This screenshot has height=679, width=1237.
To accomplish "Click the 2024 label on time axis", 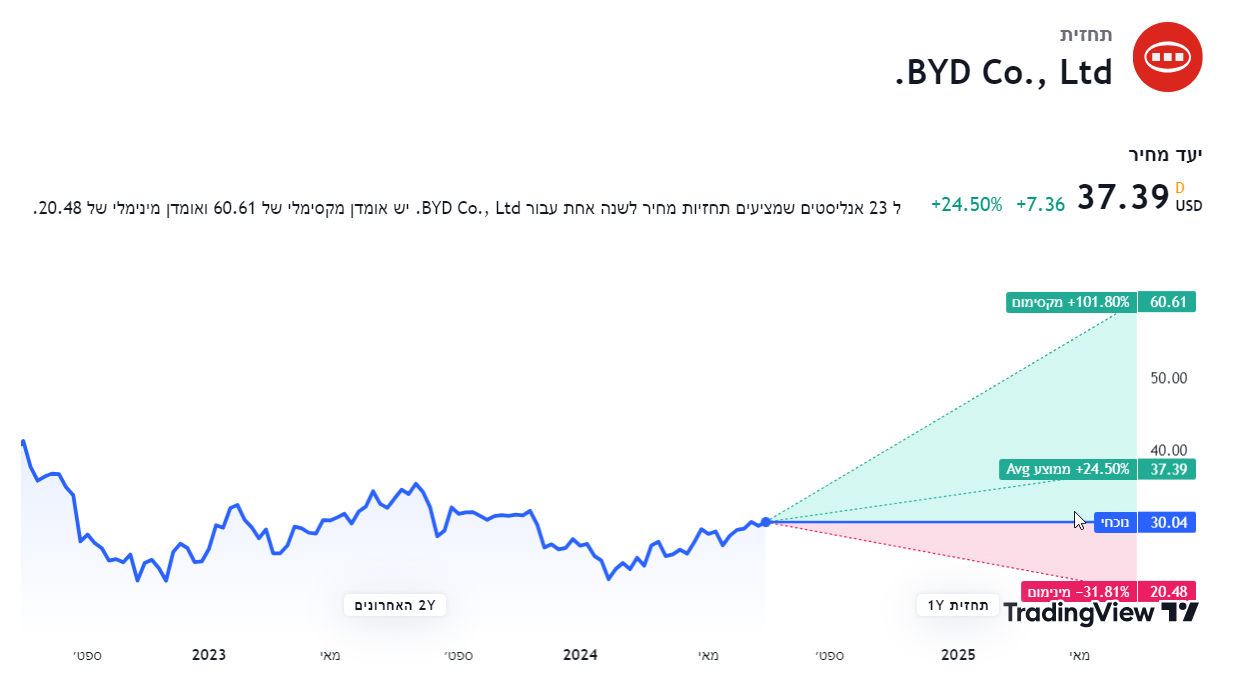I will tap(580, 655).
